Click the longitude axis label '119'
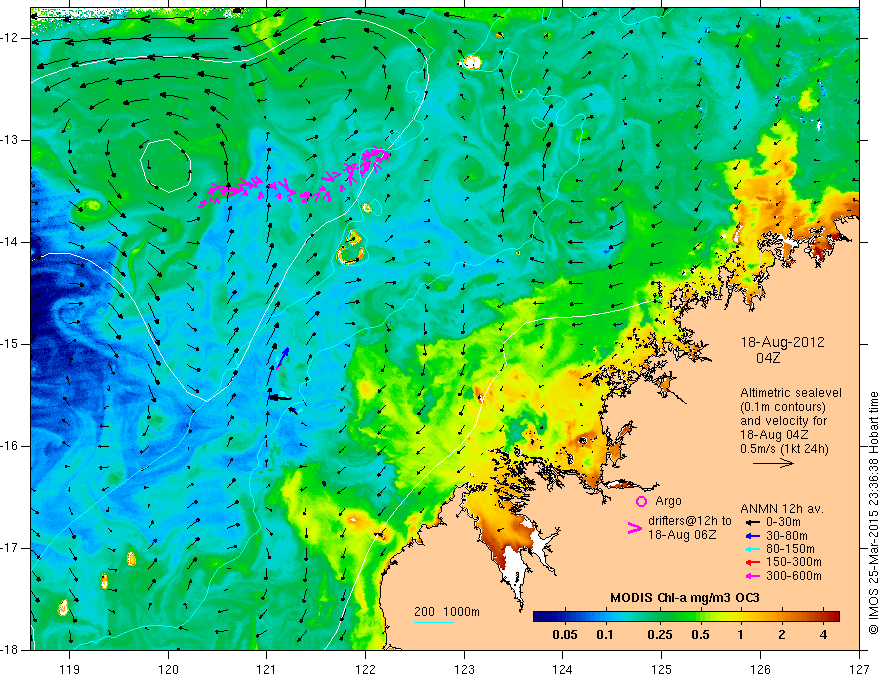This screenshot has height=680, width=880. click(70, 669)
